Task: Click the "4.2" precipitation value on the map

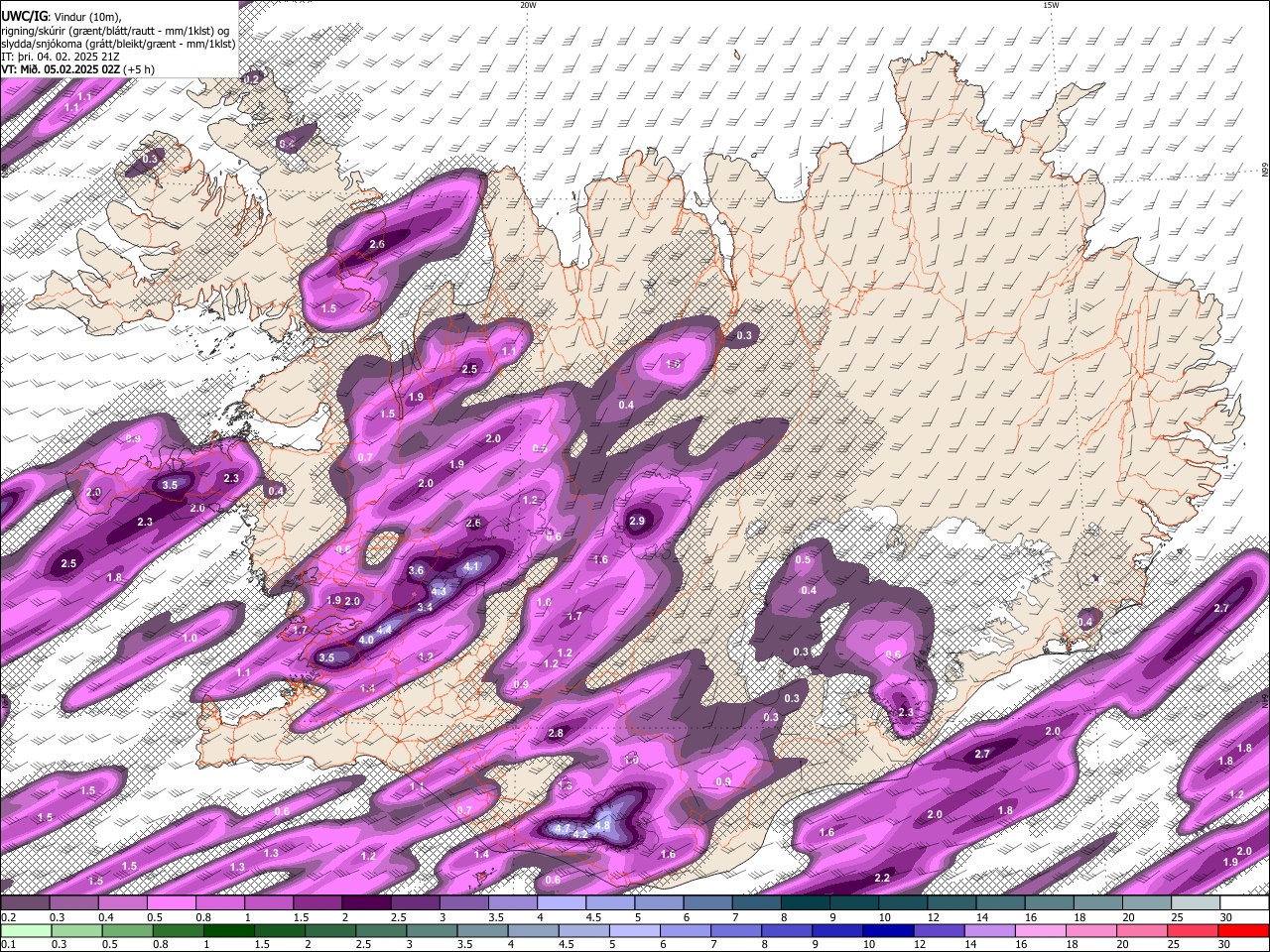Action: [x=581, y=834]
